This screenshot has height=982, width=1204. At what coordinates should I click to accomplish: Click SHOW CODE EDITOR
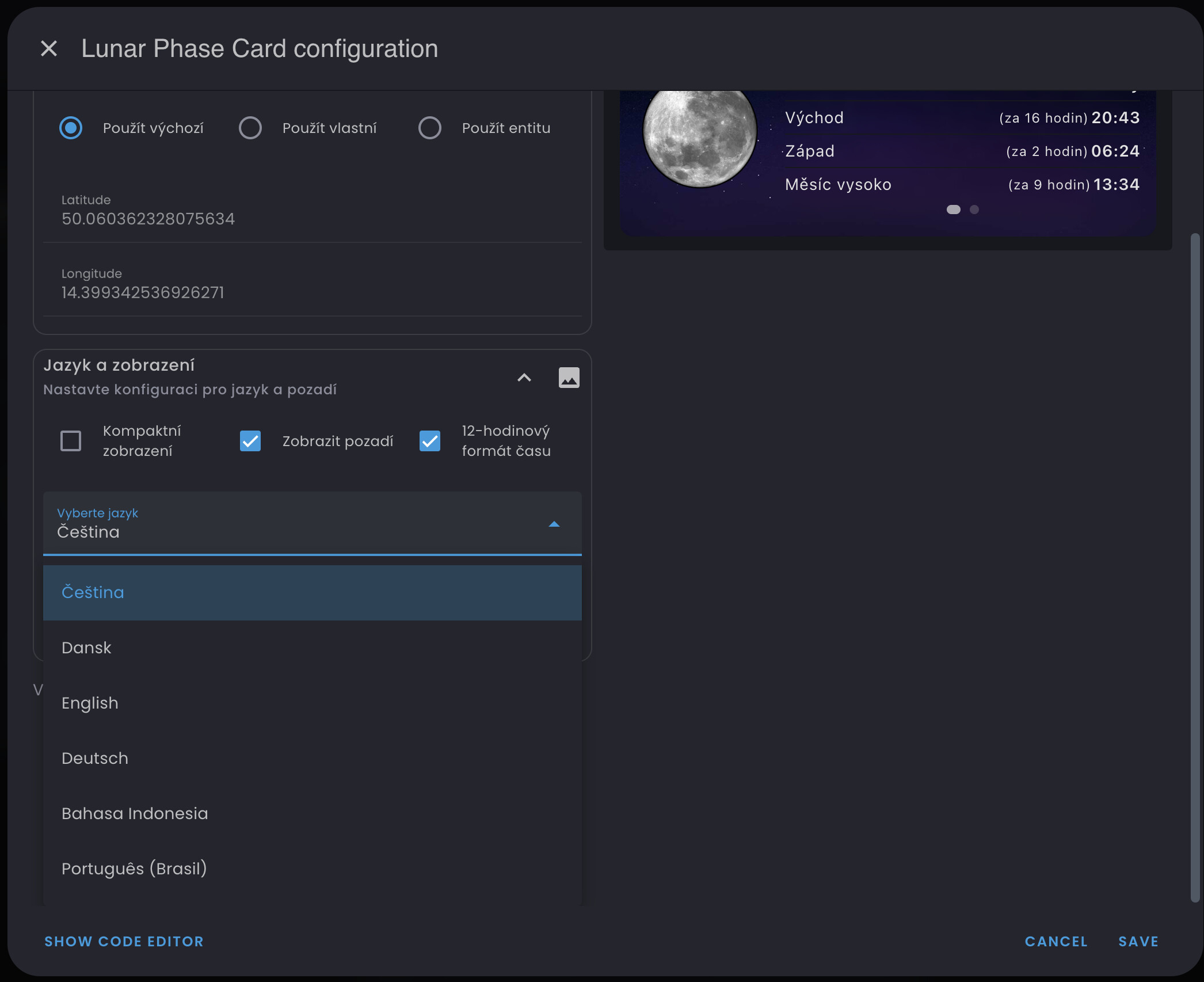[124, 941]
